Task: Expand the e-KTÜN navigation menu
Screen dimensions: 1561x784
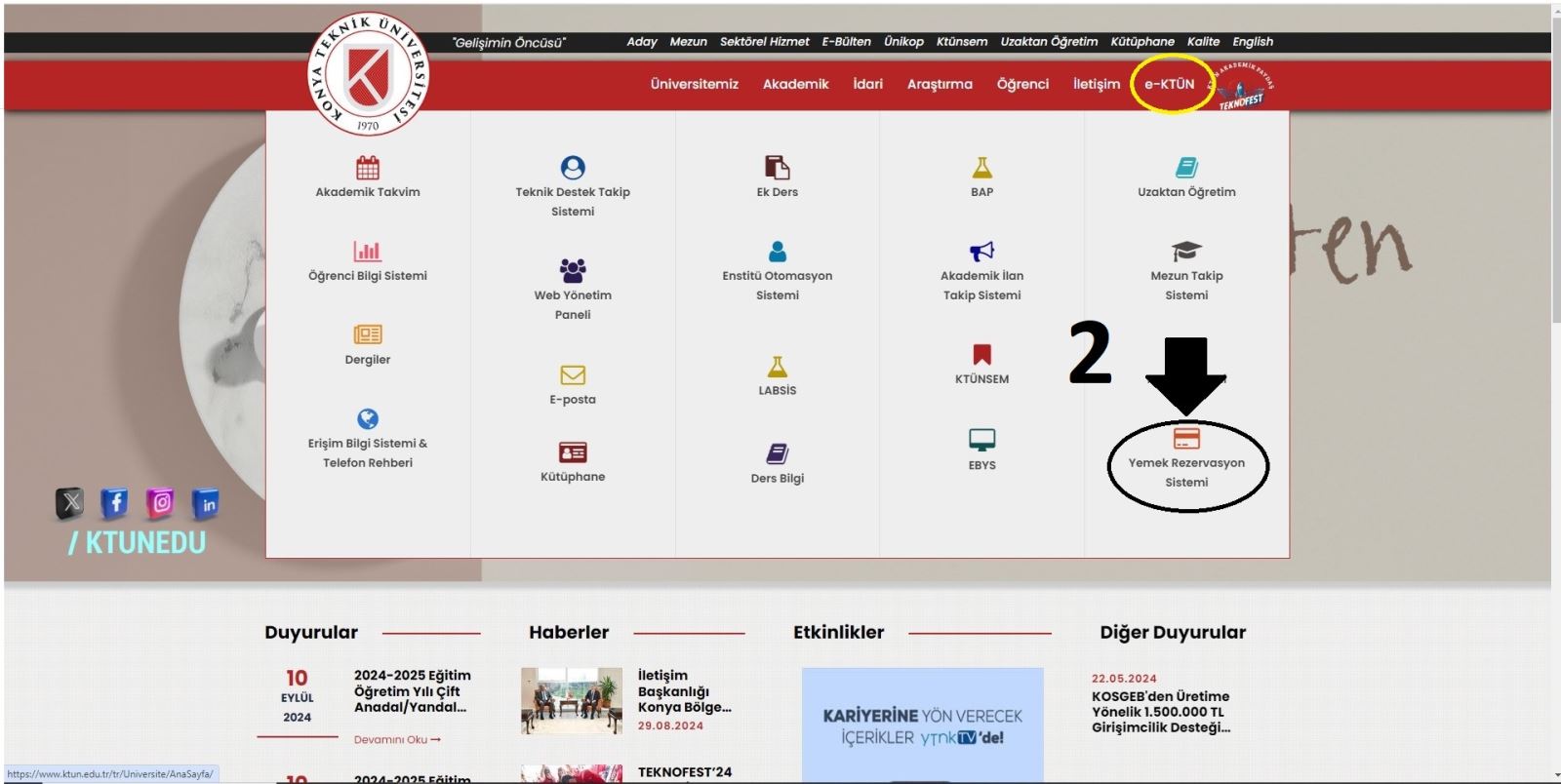Action: (x=1169, y=84)
